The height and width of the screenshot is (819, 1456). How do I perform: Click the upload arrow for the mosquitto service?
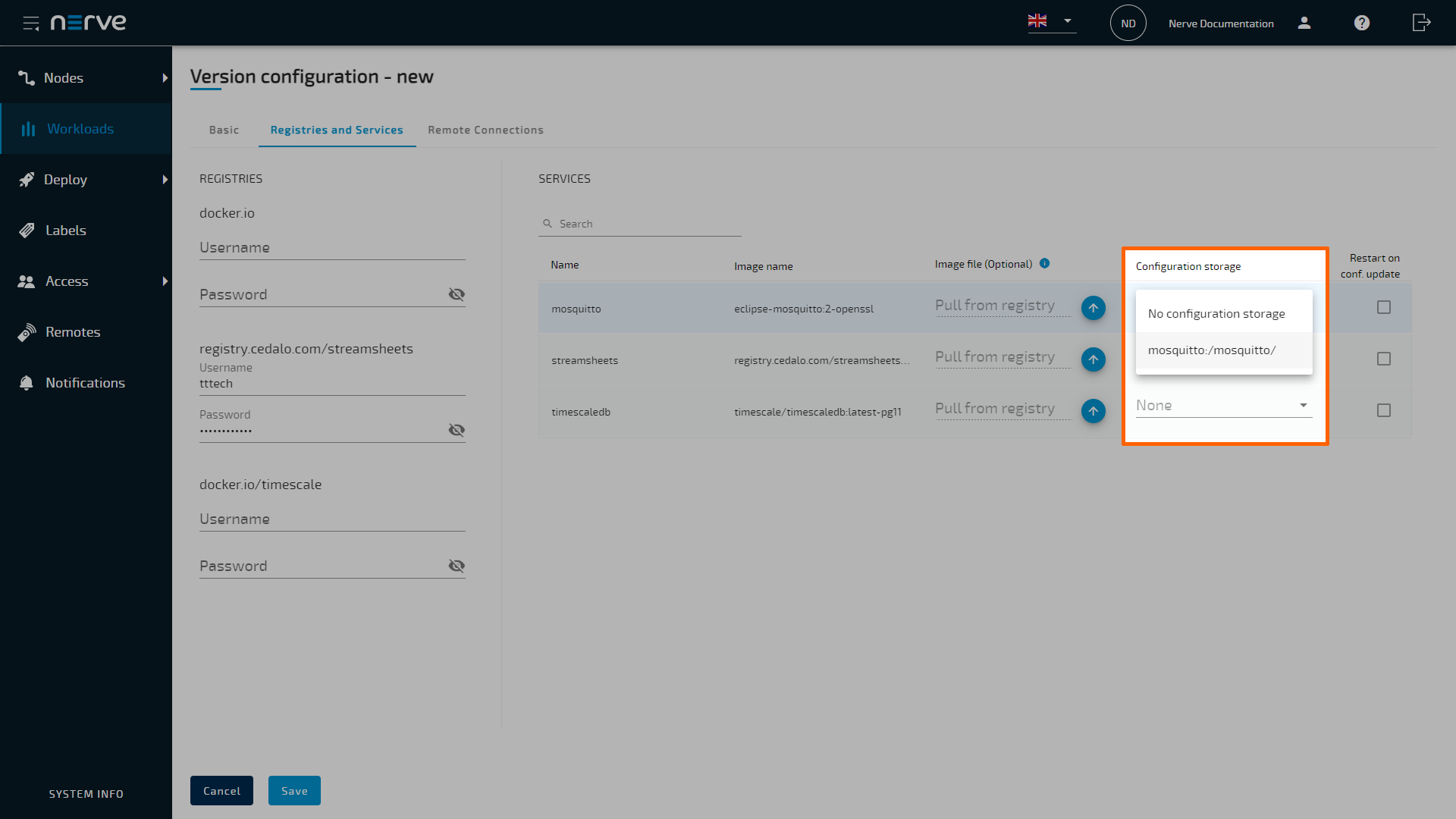tap(1093, 308)
